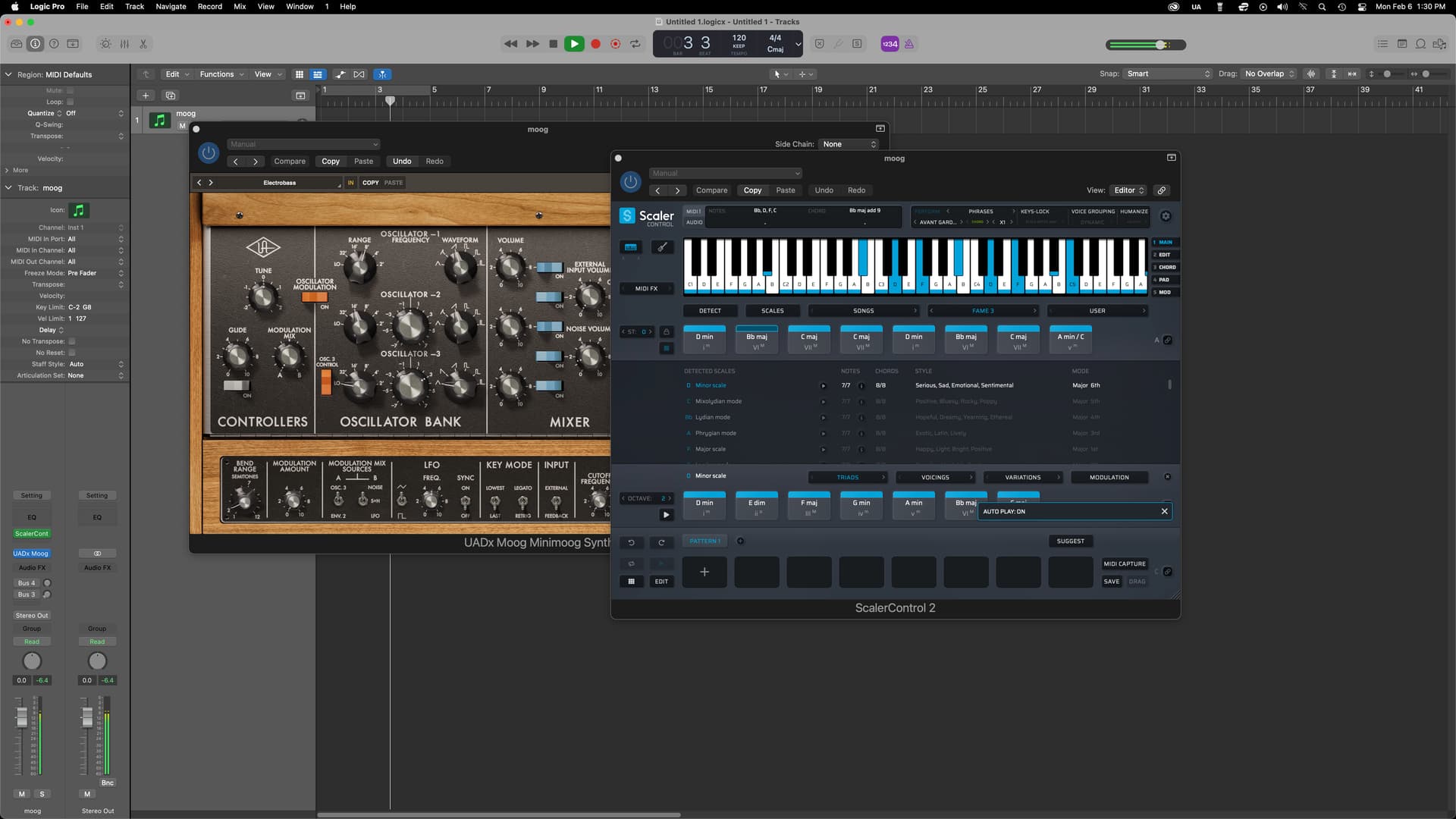Screen dimensions: 1456x819
Task: Add a new pattern with plus icon
Action: click(741, 541)
